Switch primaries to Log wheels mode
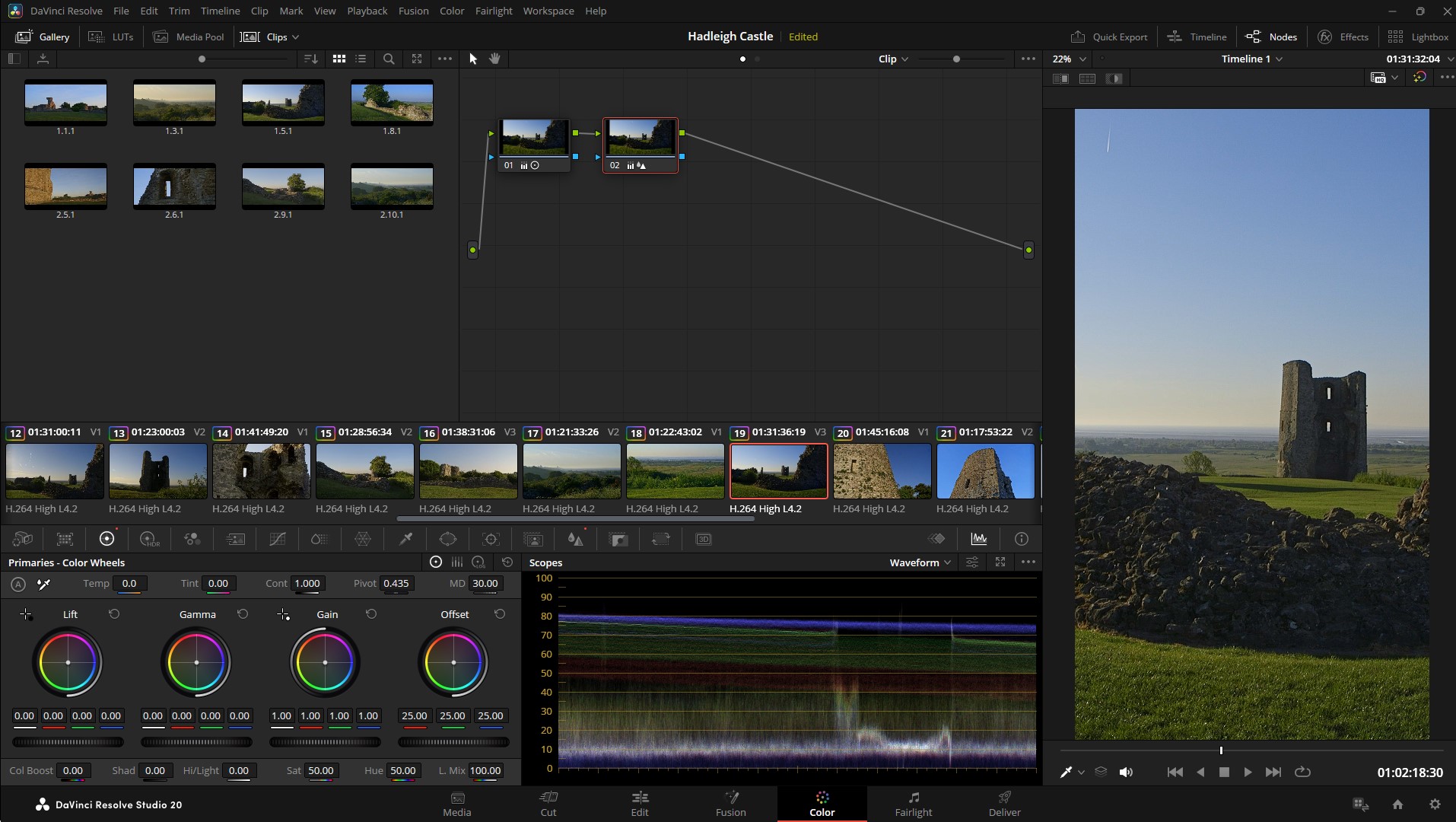The height and width of the screenshot is (822, 1456). pos(478,562)
